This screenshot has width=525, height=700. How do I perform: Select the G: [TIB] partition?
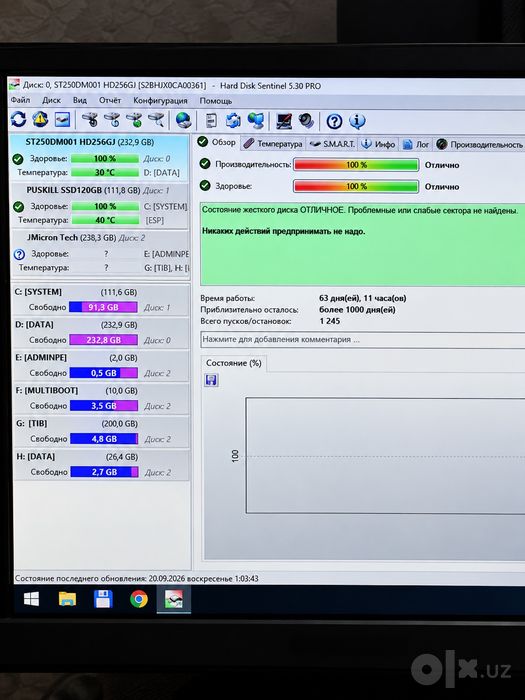click(102, 431)
